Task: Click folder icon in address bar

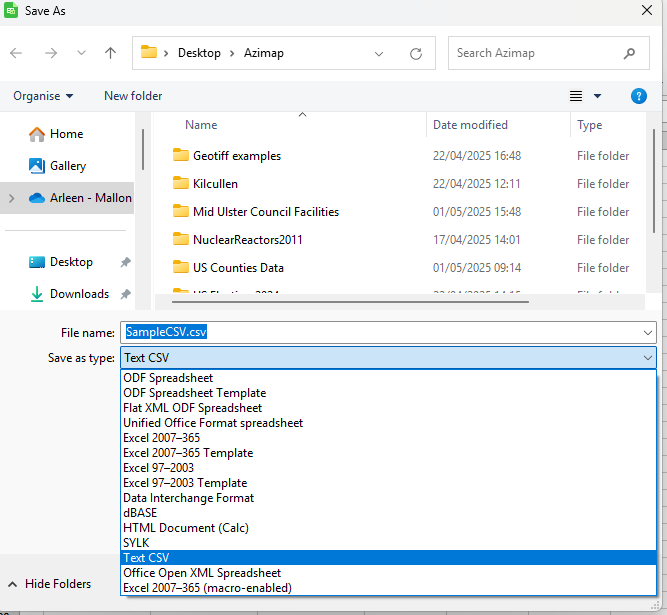Action: click(x=149, y=52)
